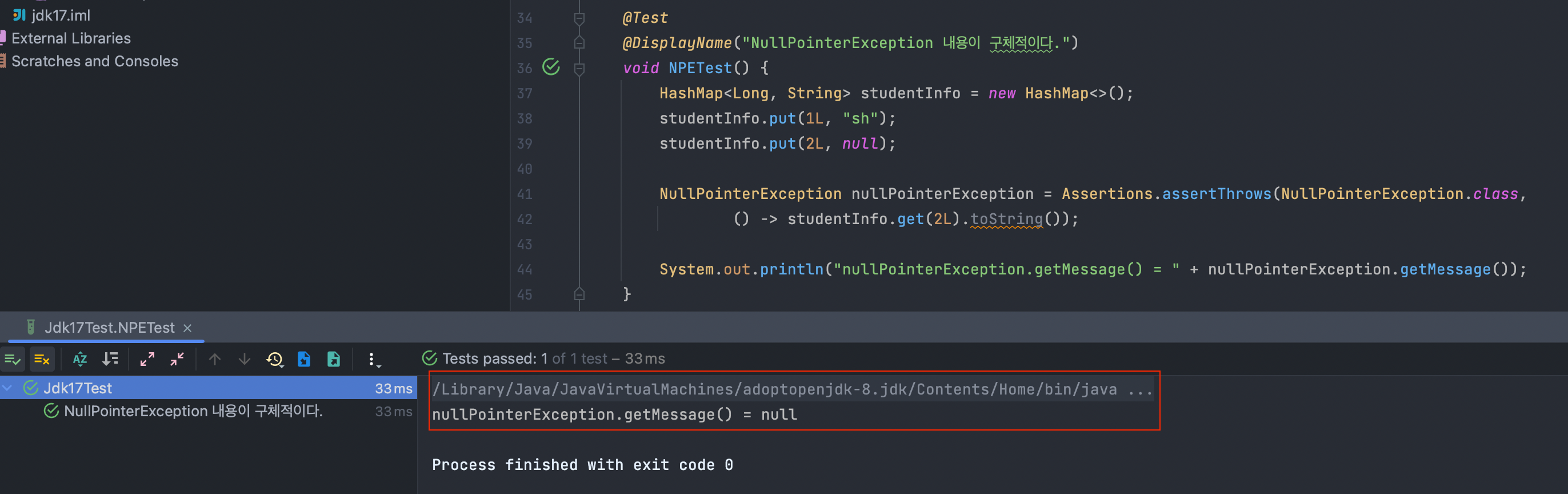This screenshot has height=494, width=1568.
Task: Click 'Process finished with exit code 0' text
Action: (582, 465)
